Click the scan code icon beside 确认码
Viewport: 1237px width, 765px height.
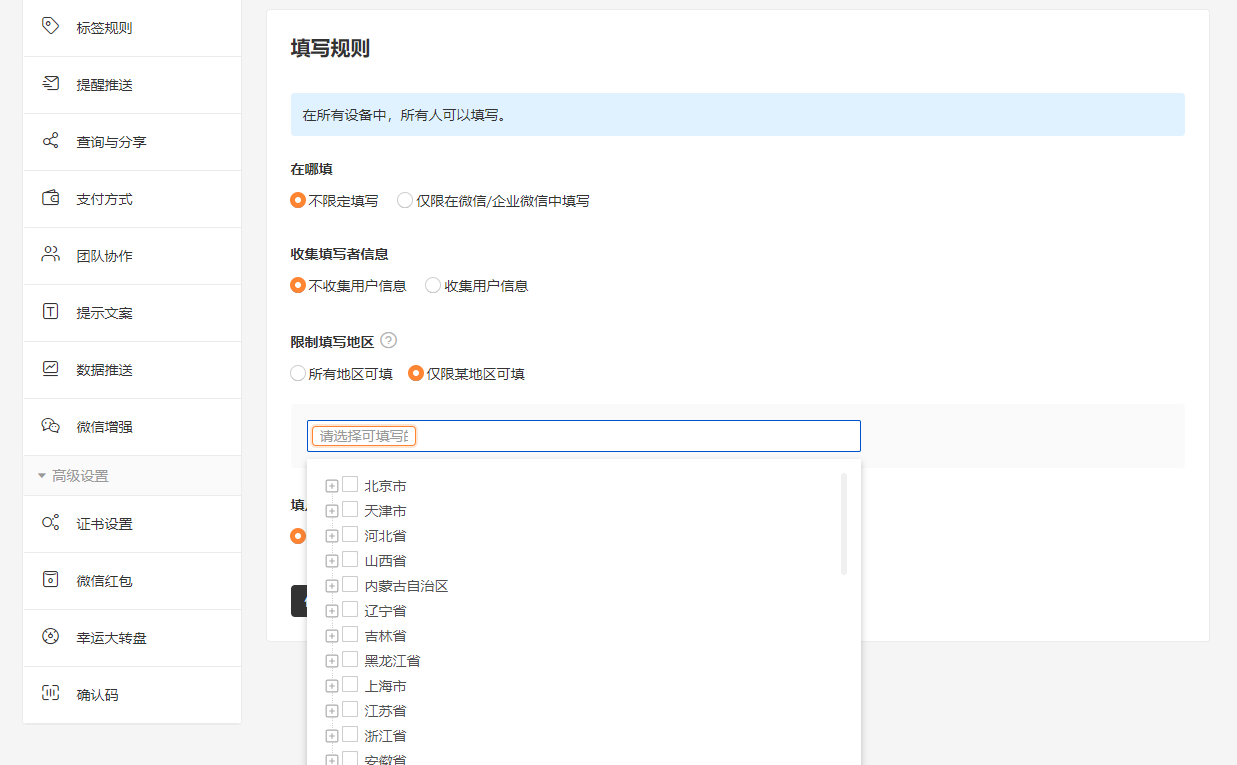(50, 693)
